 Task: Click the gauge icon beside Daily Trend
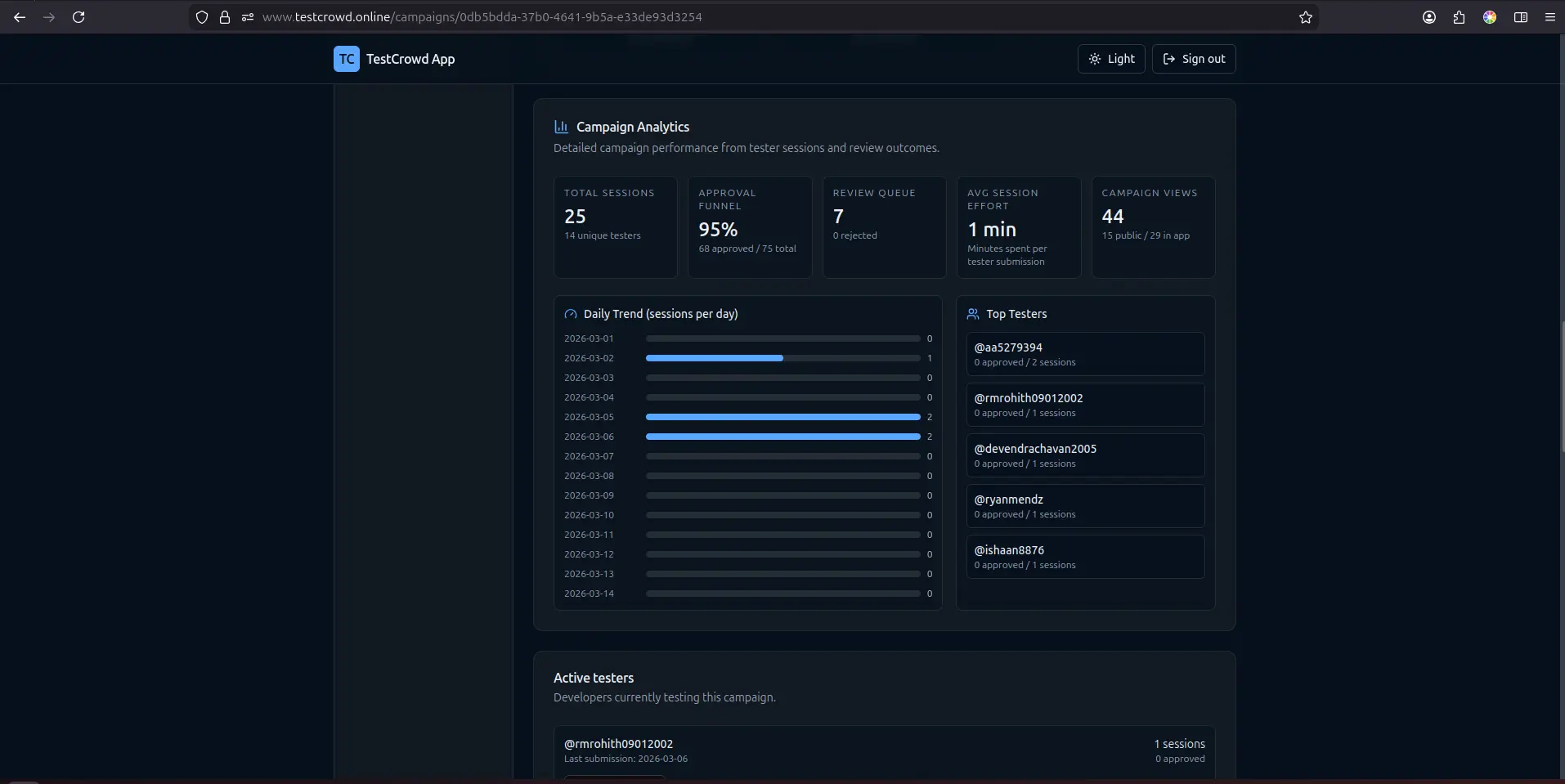pos(570,314)
